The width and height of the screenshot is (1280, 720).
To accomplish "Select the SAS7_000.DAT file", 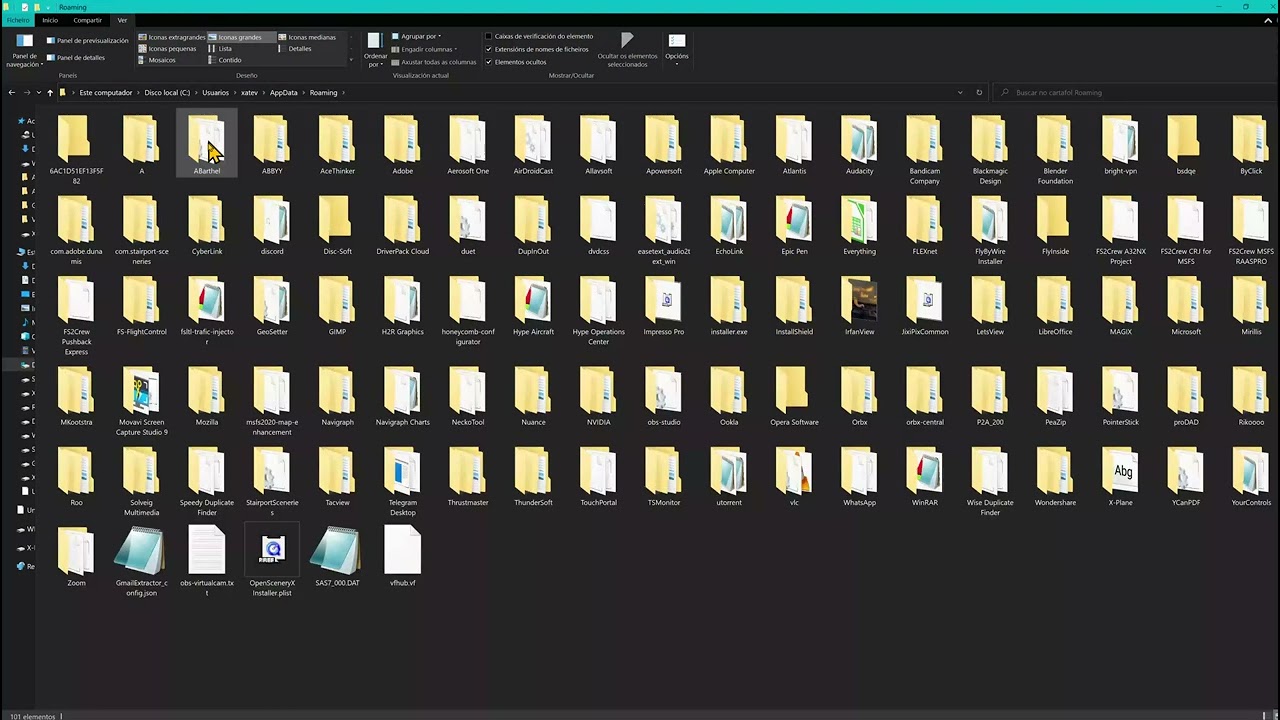I will click(x=337, y=557).
